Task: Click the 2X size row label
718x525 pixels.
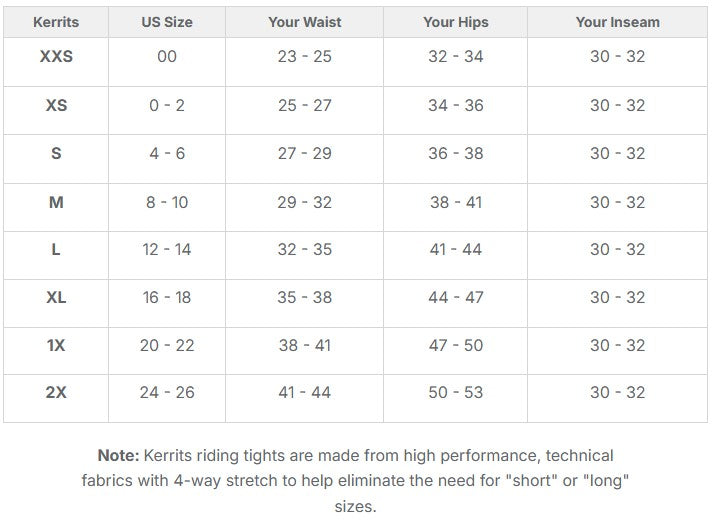Action: pos(56,392)
